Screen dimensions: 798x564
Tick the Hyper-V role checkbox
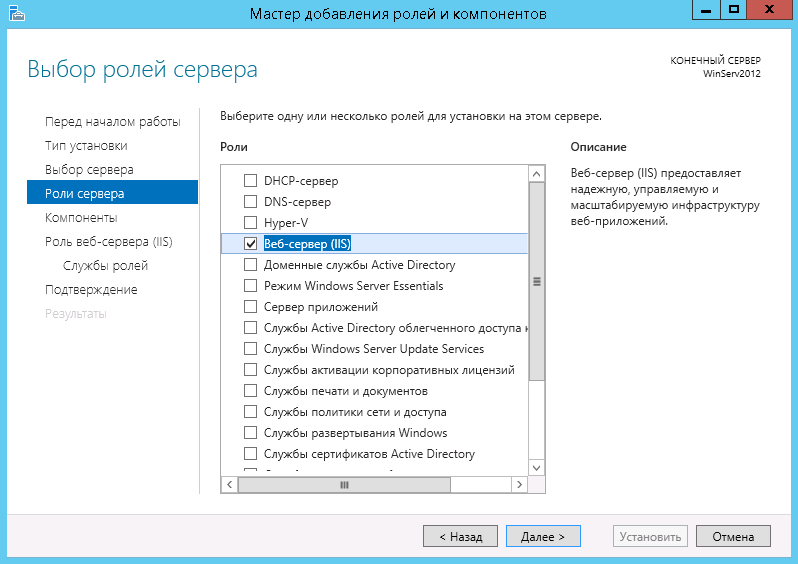click(x=251, y=223)
